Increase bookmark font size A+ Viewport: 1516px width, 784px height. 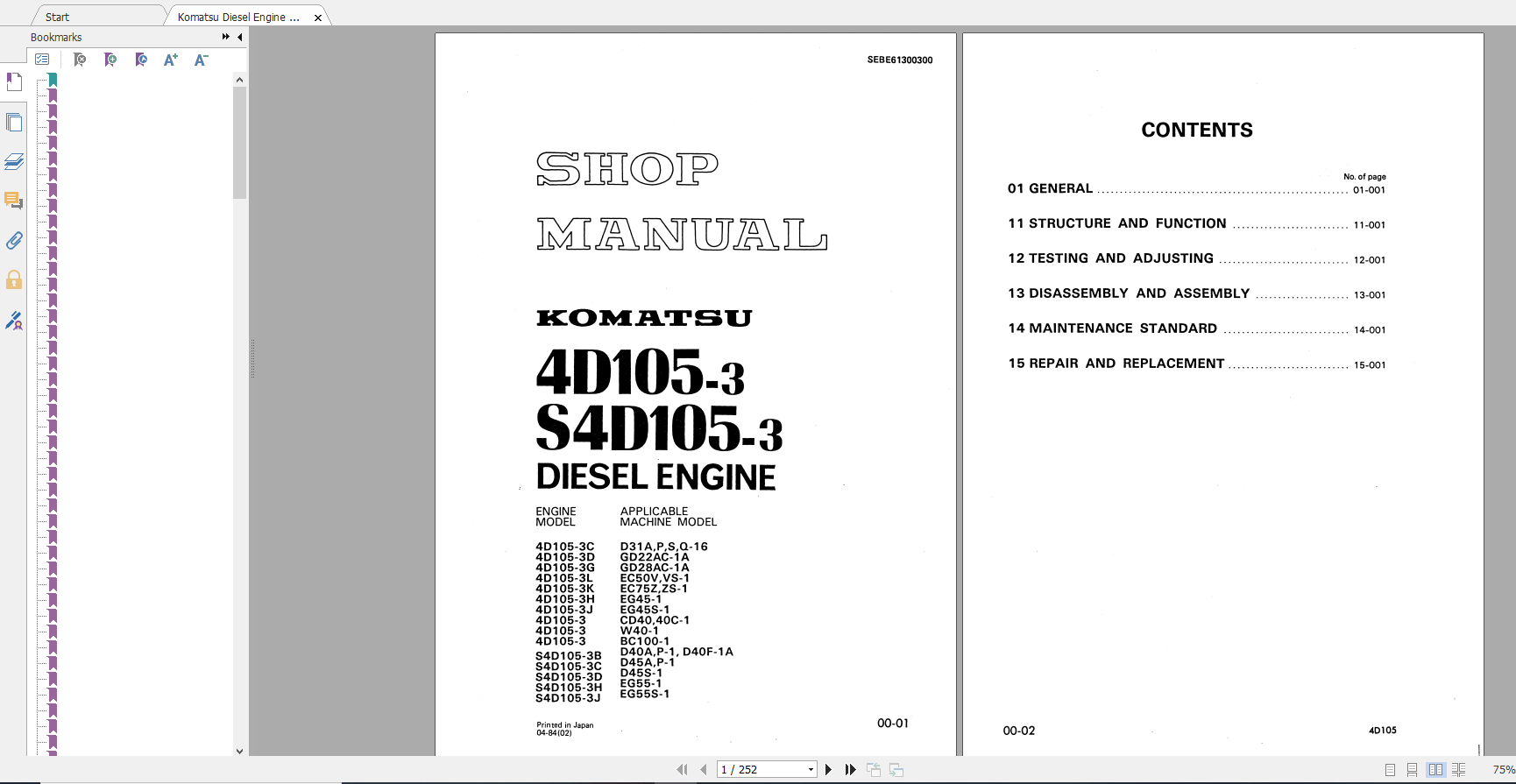tap(171, 60)
